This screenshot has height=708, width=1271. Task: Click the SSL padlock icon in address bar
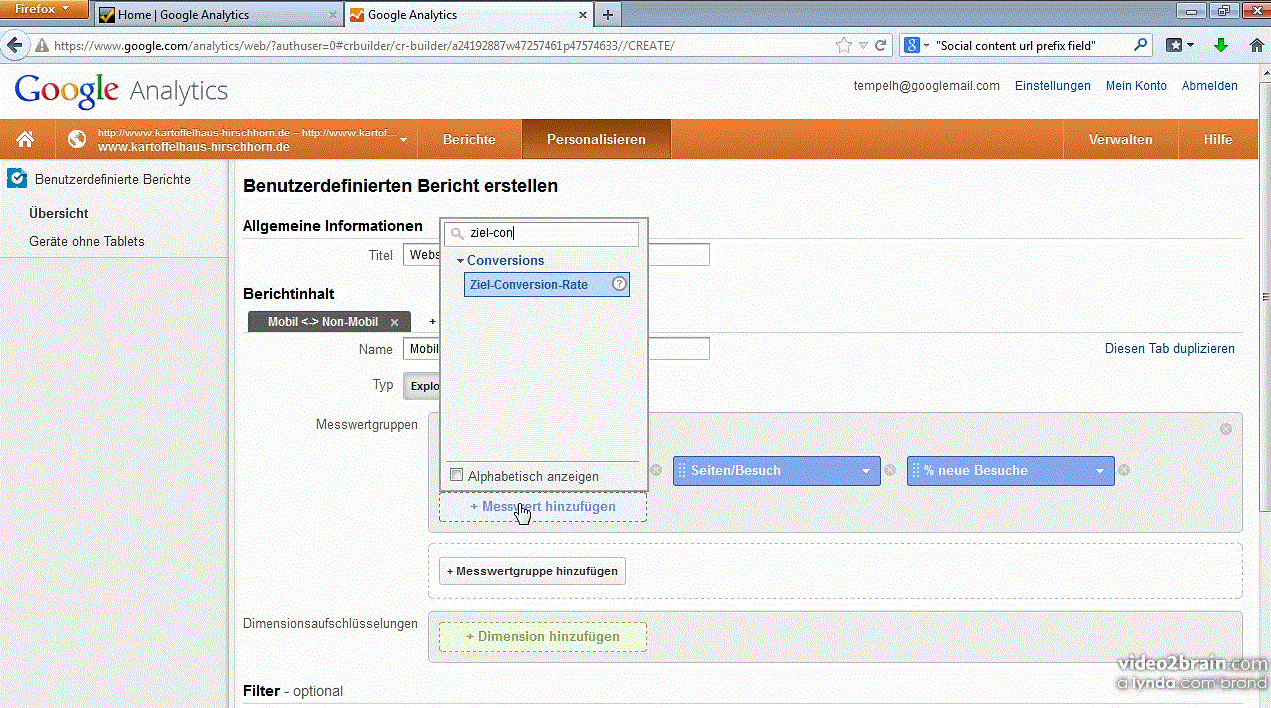point(41,45)
